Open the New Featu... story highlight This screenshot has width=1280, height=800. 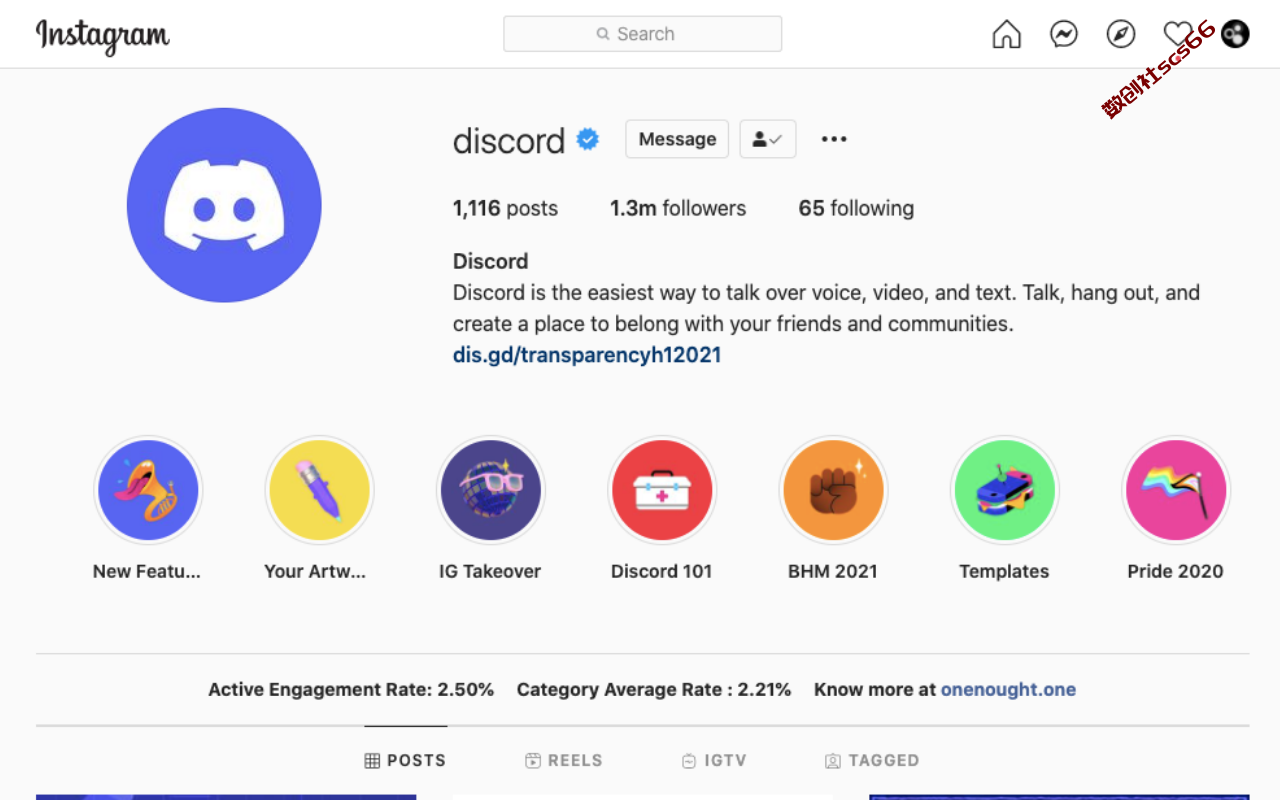[x=148, y=490]
